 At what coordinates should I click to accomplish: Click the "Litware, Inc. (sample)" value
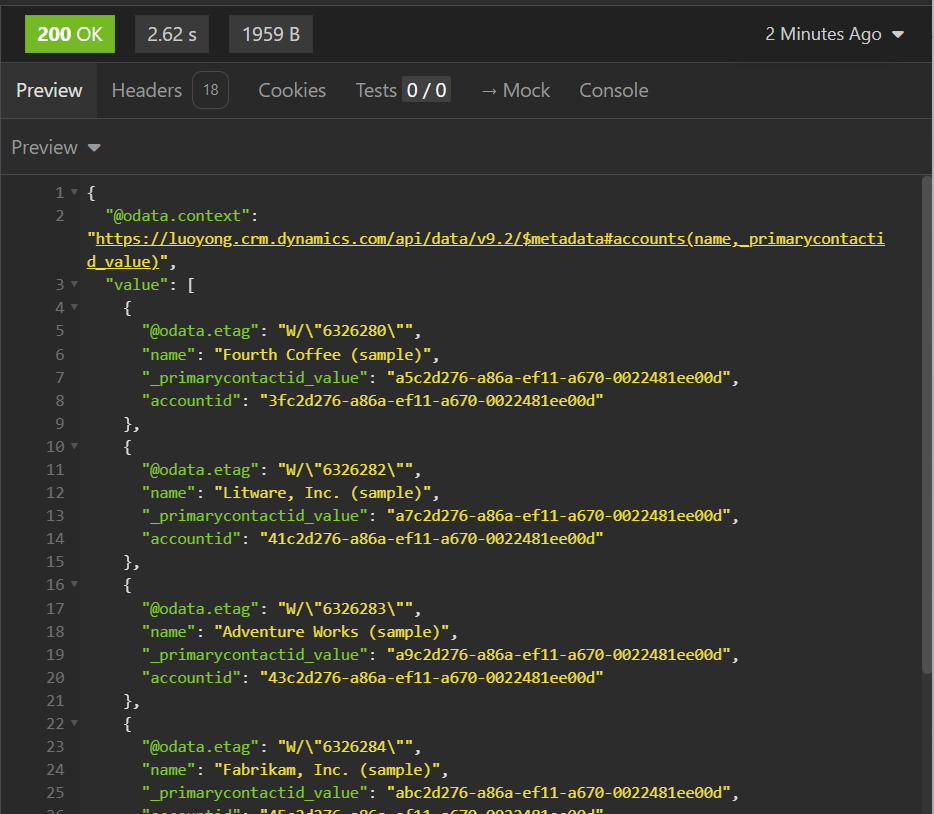click(x=322, y=493)
